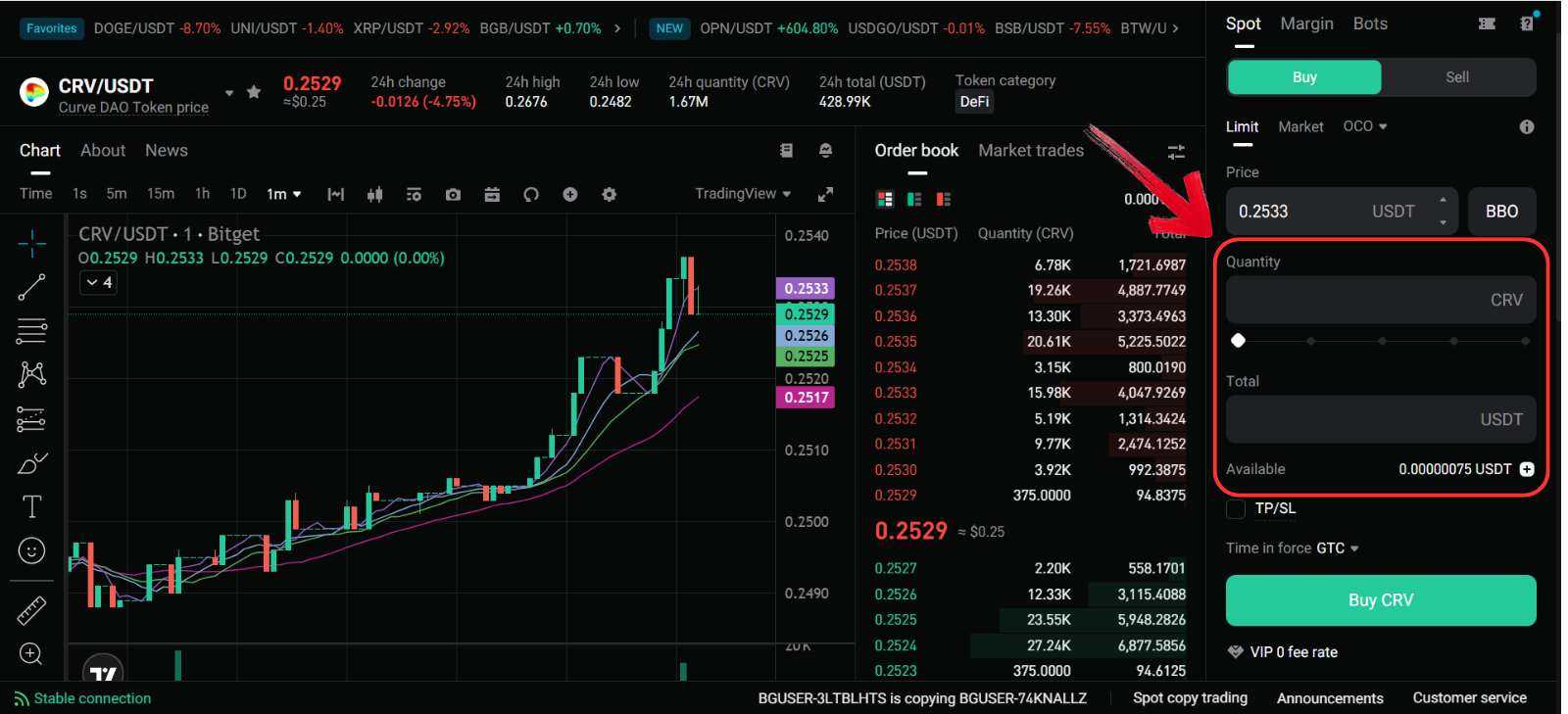Click the BBO button
This screenshot has width=1568, height=714.
pos(1501,212)
